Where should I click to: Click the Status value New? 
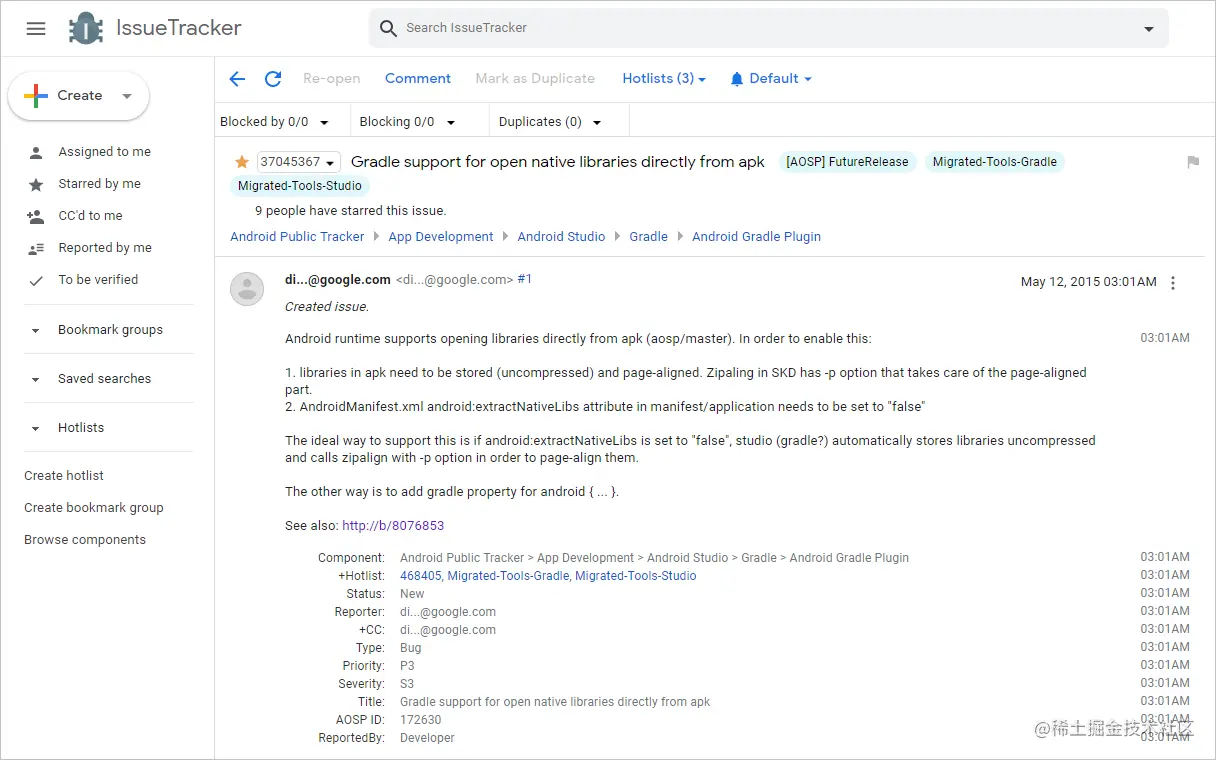tap(412, 594)
